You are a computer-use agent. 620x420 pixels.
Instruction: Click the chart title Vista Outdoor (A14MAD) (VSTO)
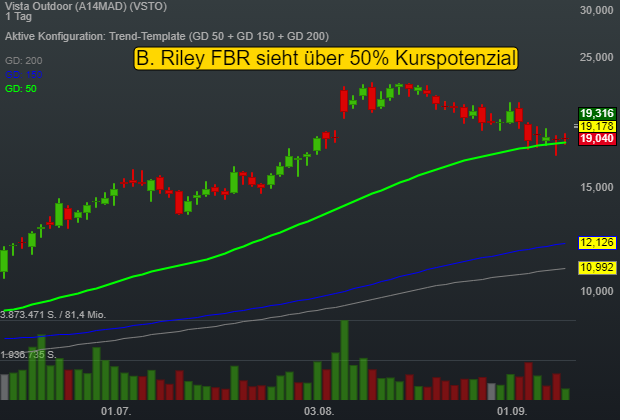pyautogui.click(x=86, y=6)
